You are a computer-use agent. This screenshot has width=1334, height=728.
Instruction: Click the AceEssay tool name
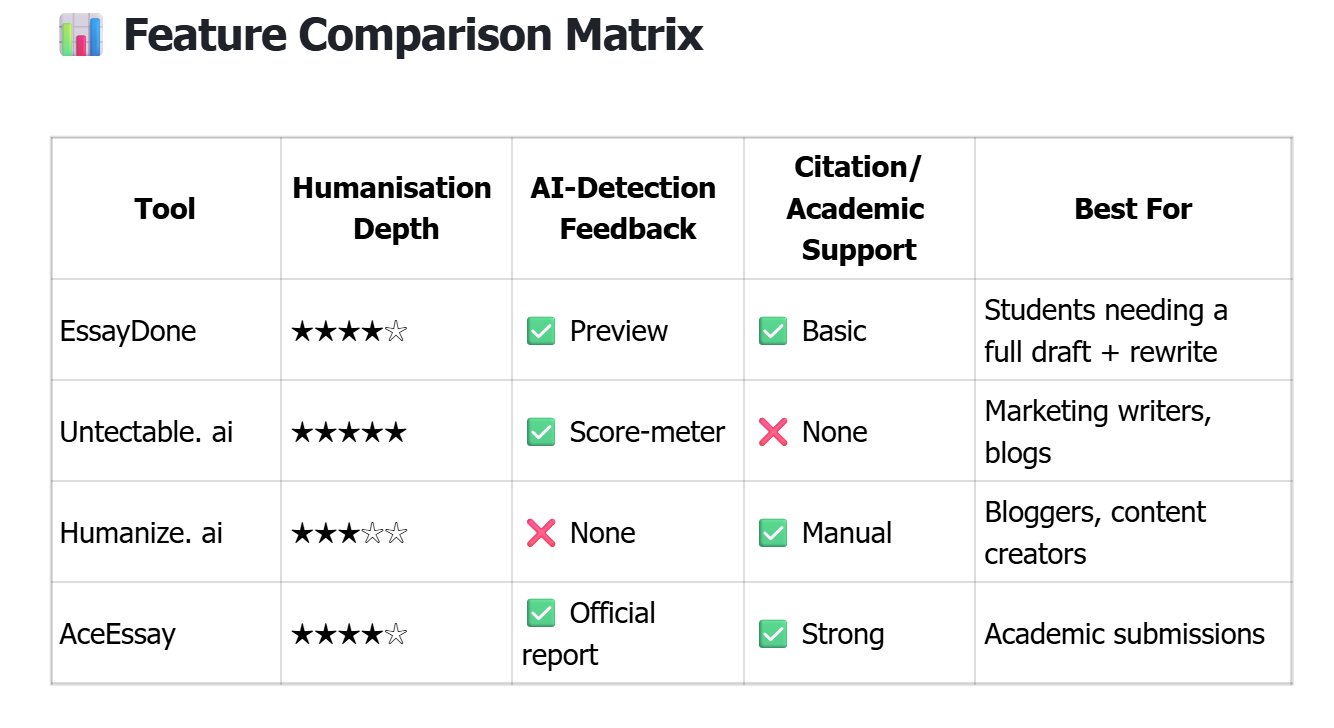[x=118, y=635]
